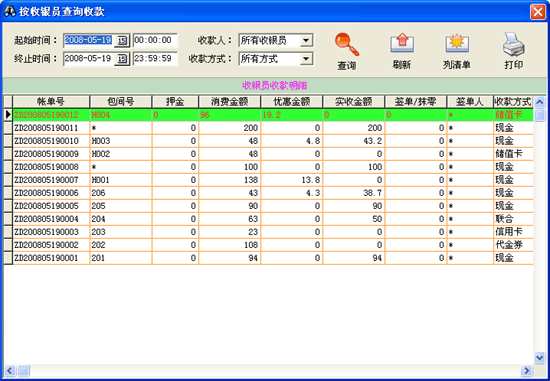Sort by the 帐单号 column header
Screen dimensions: 550x381
point(51,102)
